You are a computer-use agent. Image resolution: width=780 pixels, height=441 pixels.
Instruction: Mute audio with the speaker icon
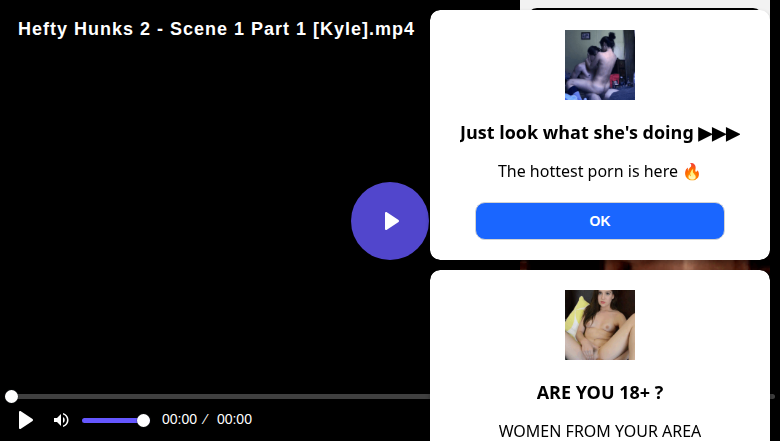coord(61,420)
